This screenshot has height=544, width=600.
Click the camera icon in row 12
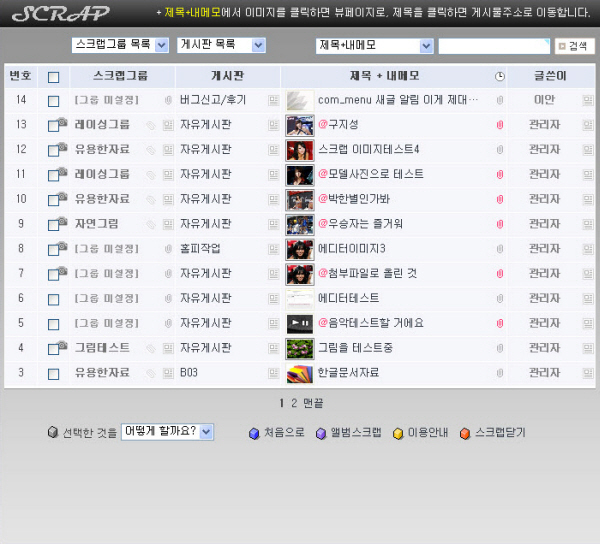(62, 147)
